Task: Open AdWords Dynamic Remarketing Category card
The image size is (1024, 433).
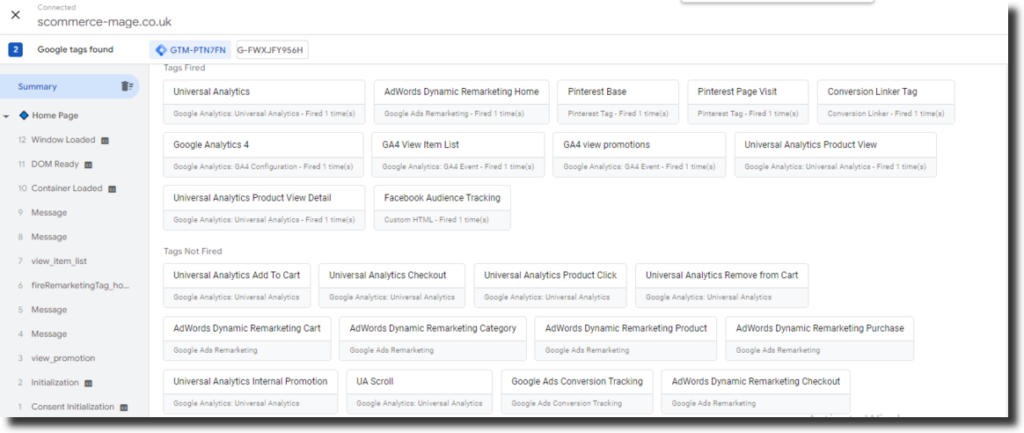Action: point(432,338)
